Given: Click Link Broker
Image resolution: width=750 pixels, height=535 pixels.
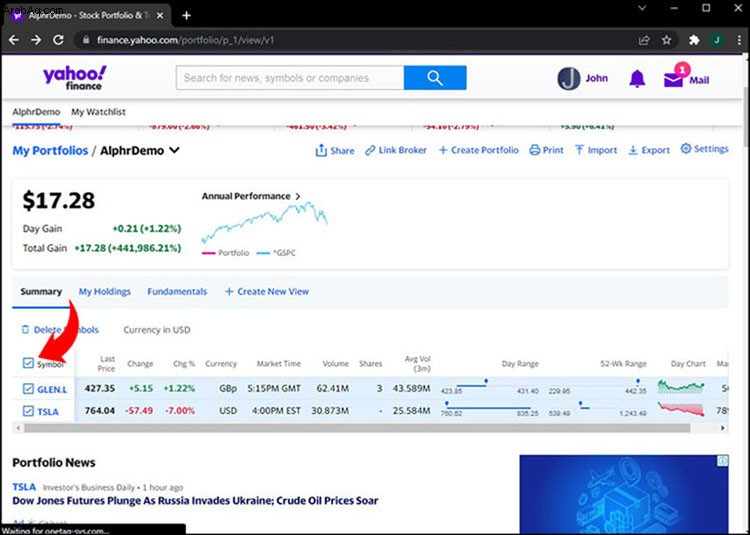Looking at the screenshot, I should tap(396, 150).
